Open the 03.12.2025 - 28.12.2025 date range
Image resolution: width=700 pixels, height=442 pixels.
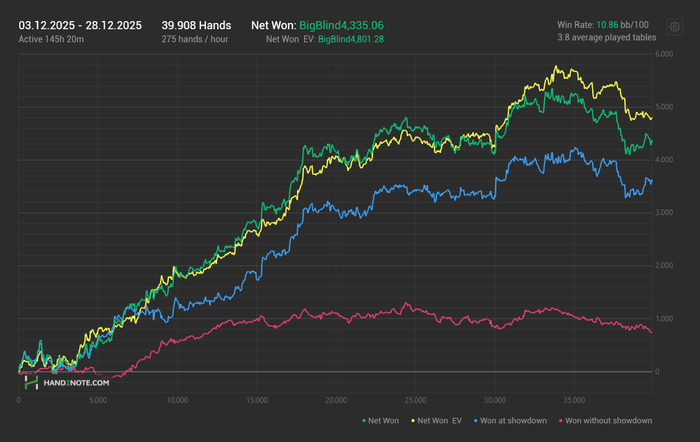click(82, 23)
